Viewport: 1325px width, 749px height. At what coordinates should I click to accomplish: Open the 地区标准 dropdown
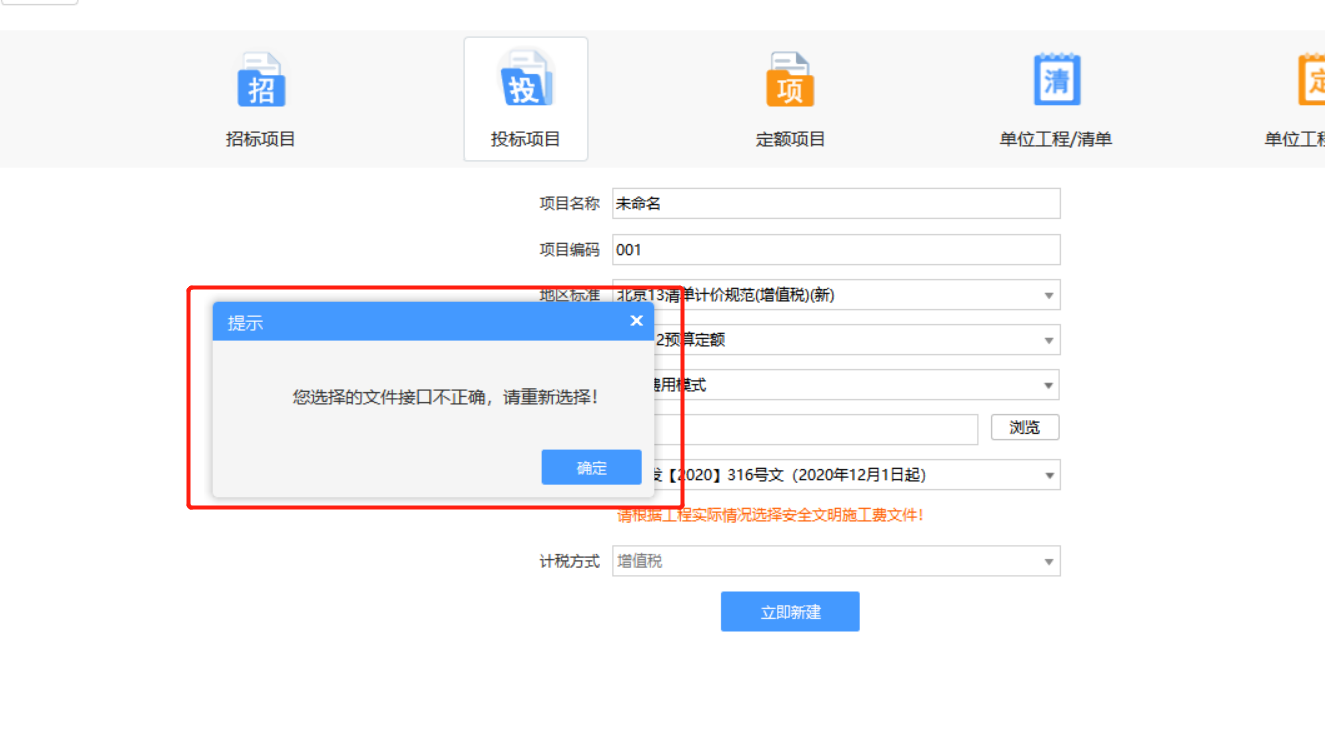1047,294
